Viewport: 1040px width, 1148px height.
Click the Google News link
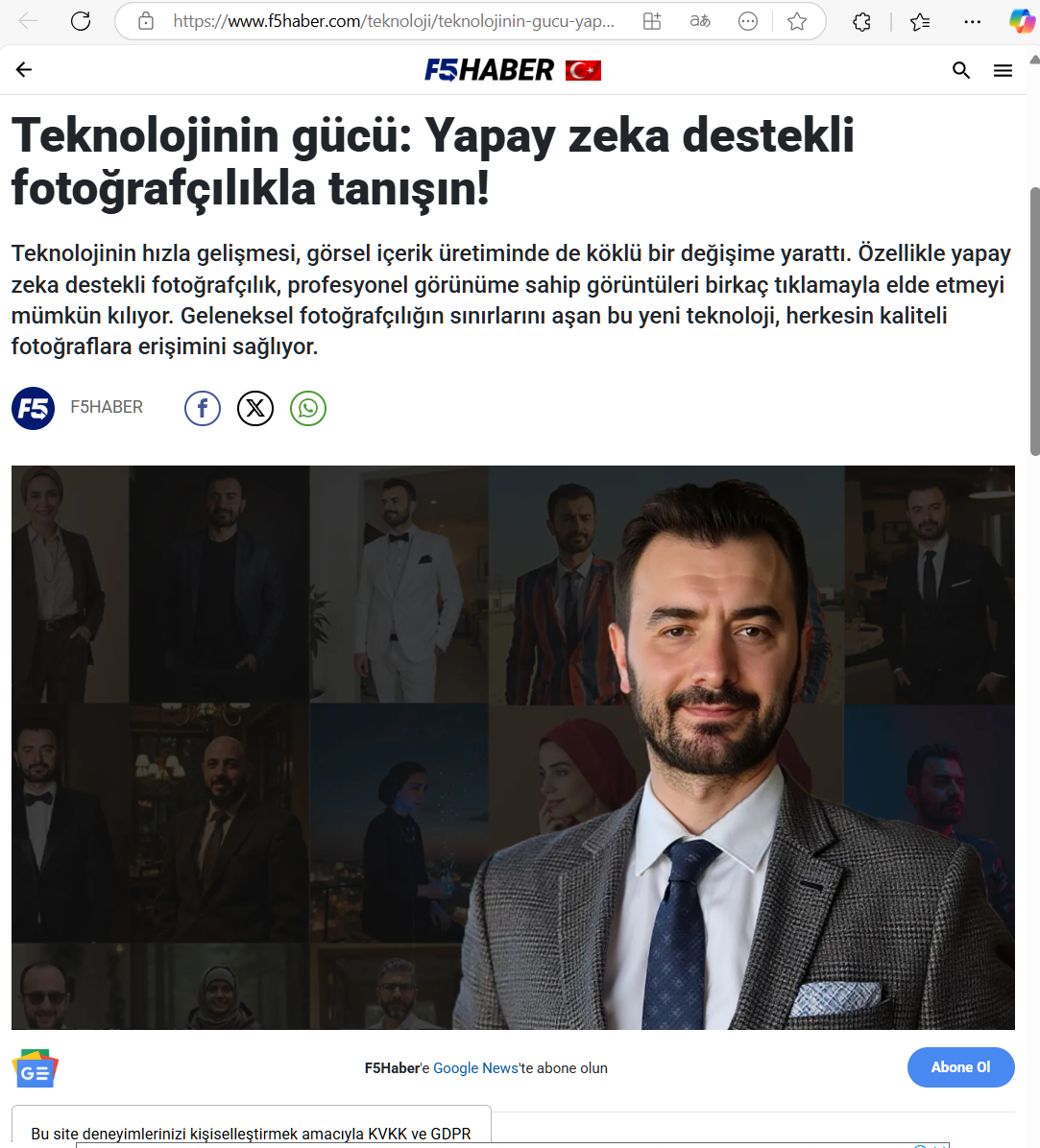tap(475, 1067)
